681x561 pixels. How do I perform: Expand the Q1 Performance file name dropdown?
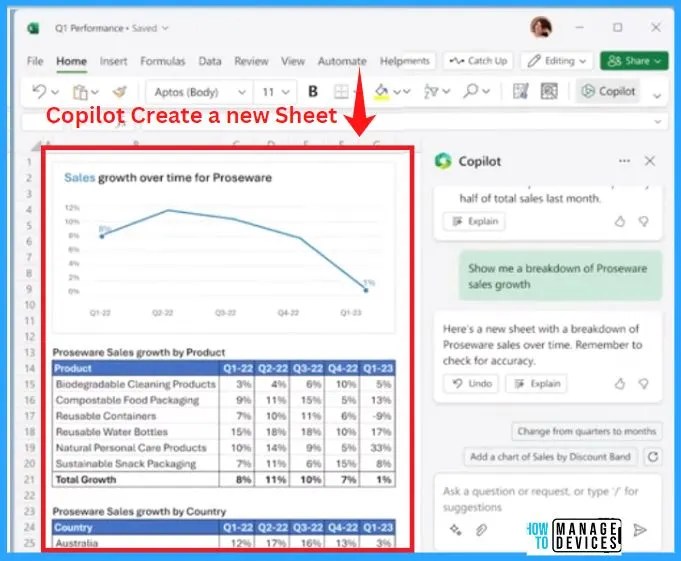pyautogui.click(x=165, y=28)
